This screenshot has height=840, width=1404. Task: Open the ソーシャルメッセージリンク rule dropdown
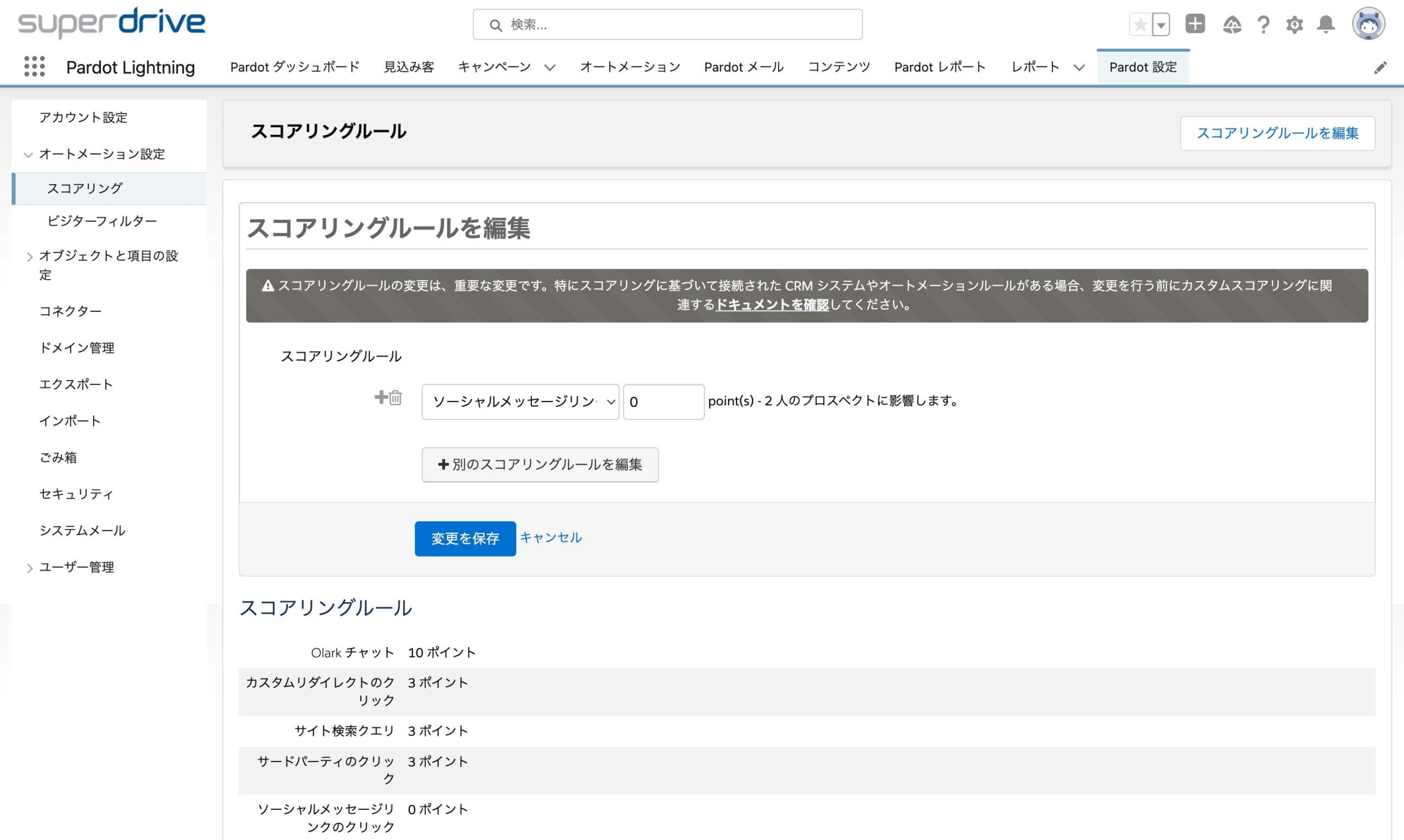tap(520, 402)
